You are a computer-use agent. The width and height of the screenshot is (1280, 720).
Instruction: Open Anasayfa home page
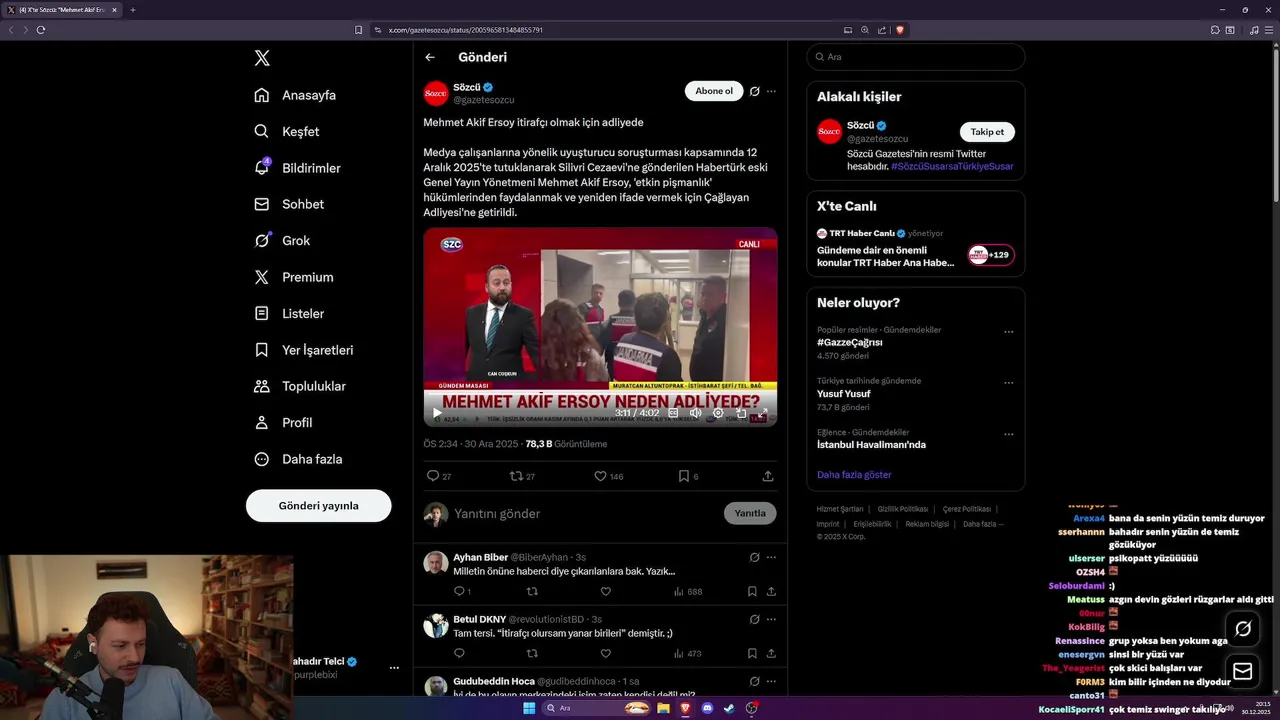tap(295, 95)
